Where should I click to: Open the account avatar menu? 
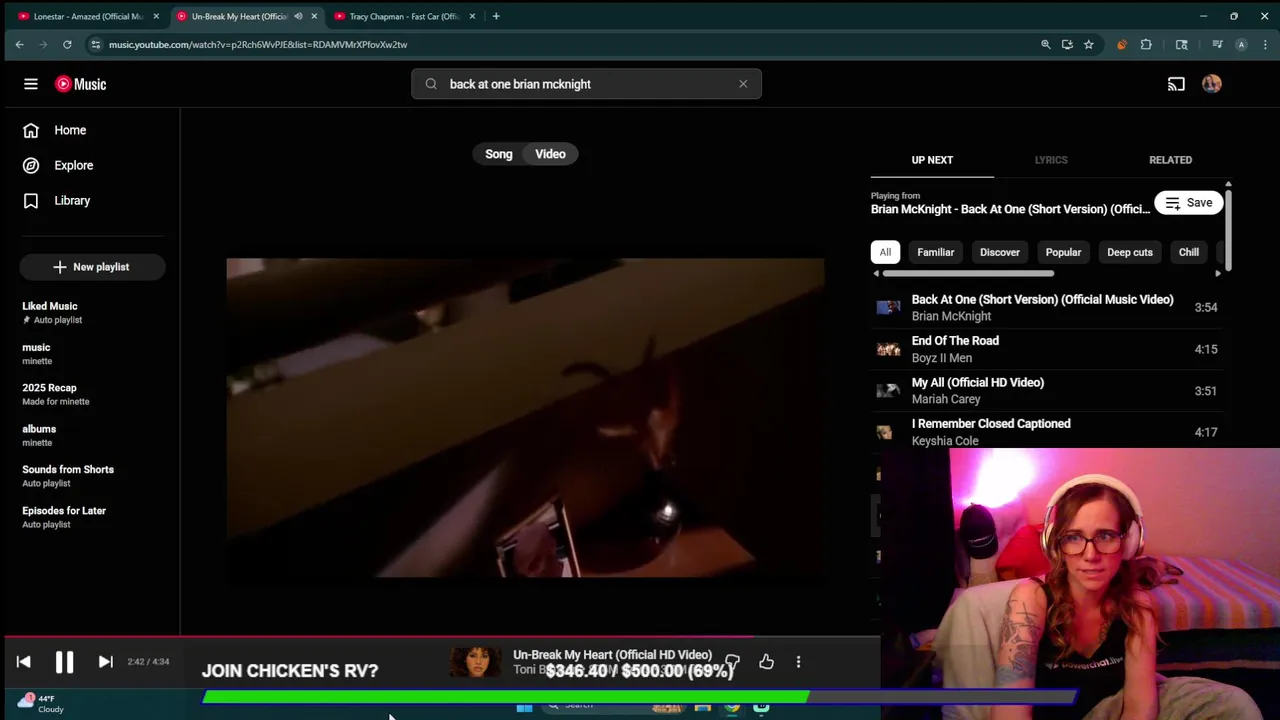pos(1212,84)
